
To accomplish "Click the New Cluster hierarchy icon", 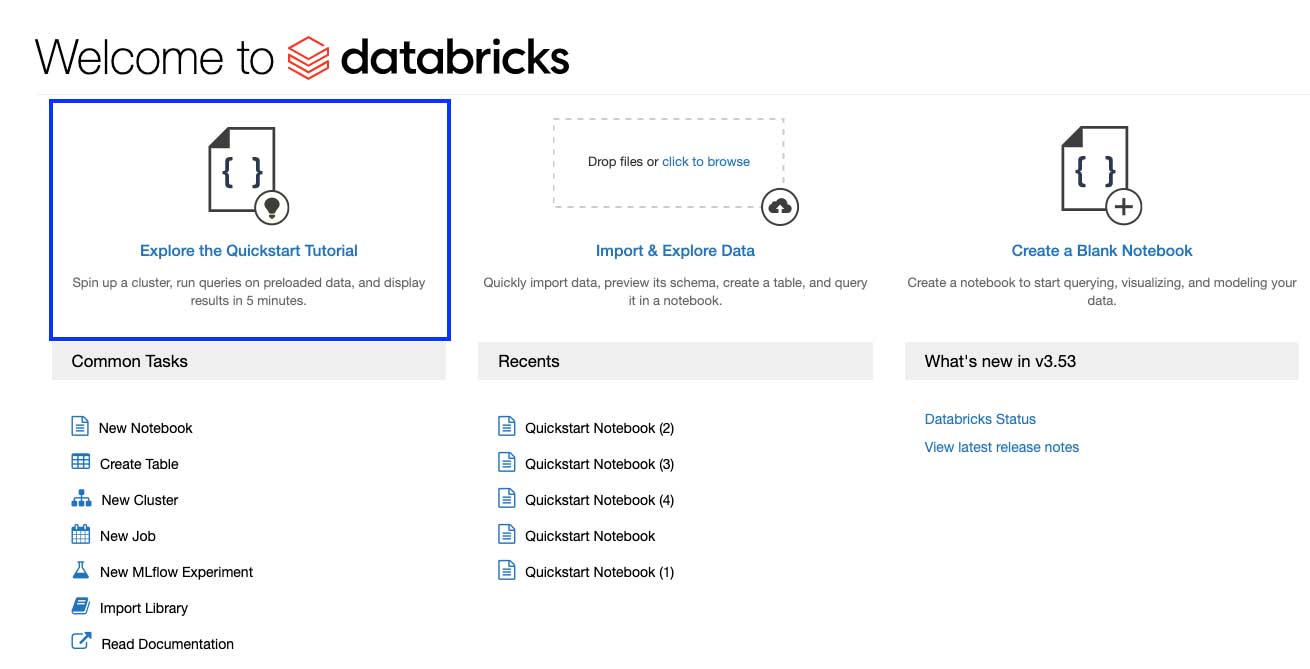I will (81, 499).
